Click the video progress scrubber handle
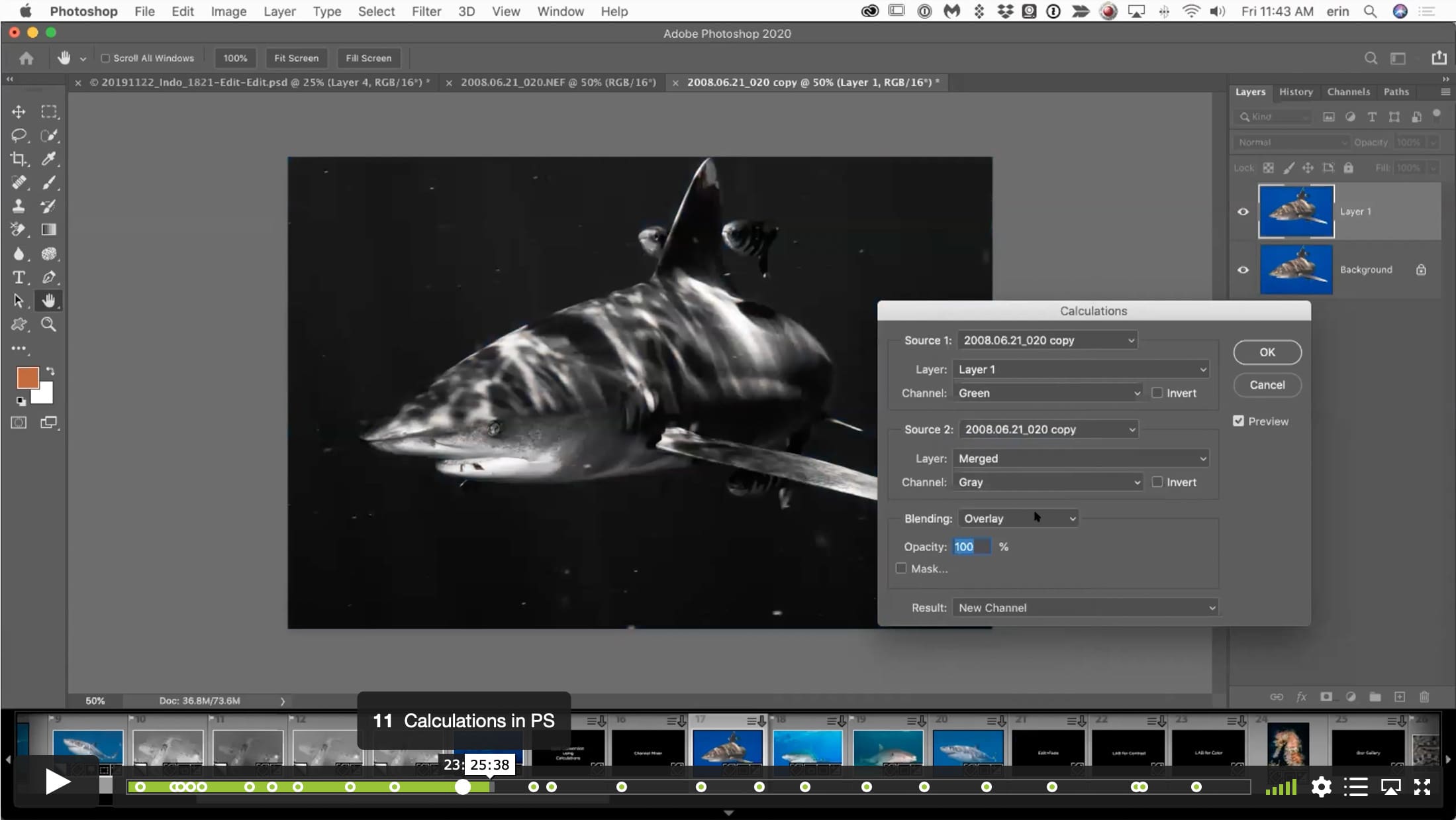This screenshot has width=1456, height=820. [x=463, y=787]
